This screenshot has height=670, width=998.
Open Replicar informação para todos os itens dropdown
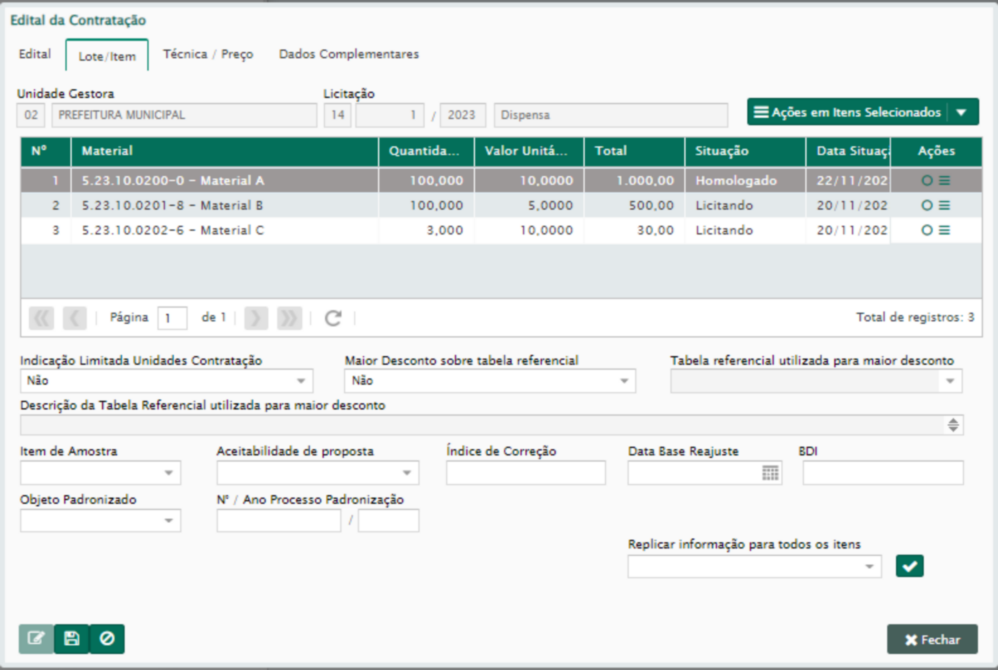869,566
